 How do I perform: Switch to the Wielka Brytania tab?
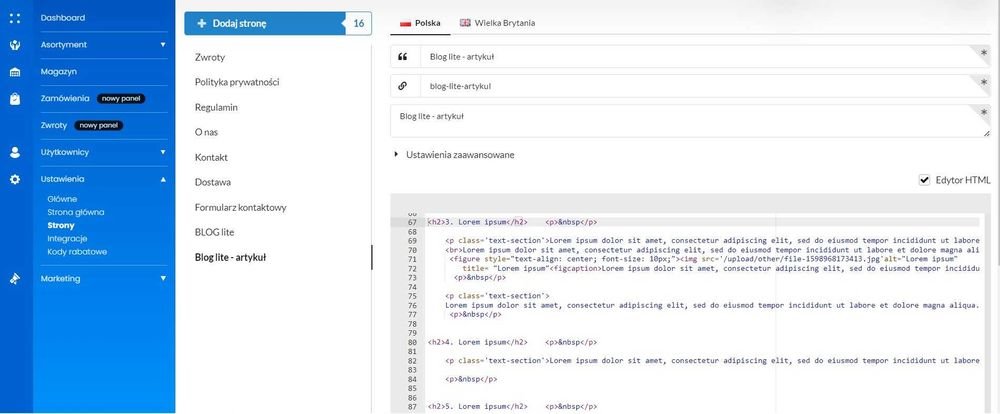[x=497, y=23]
